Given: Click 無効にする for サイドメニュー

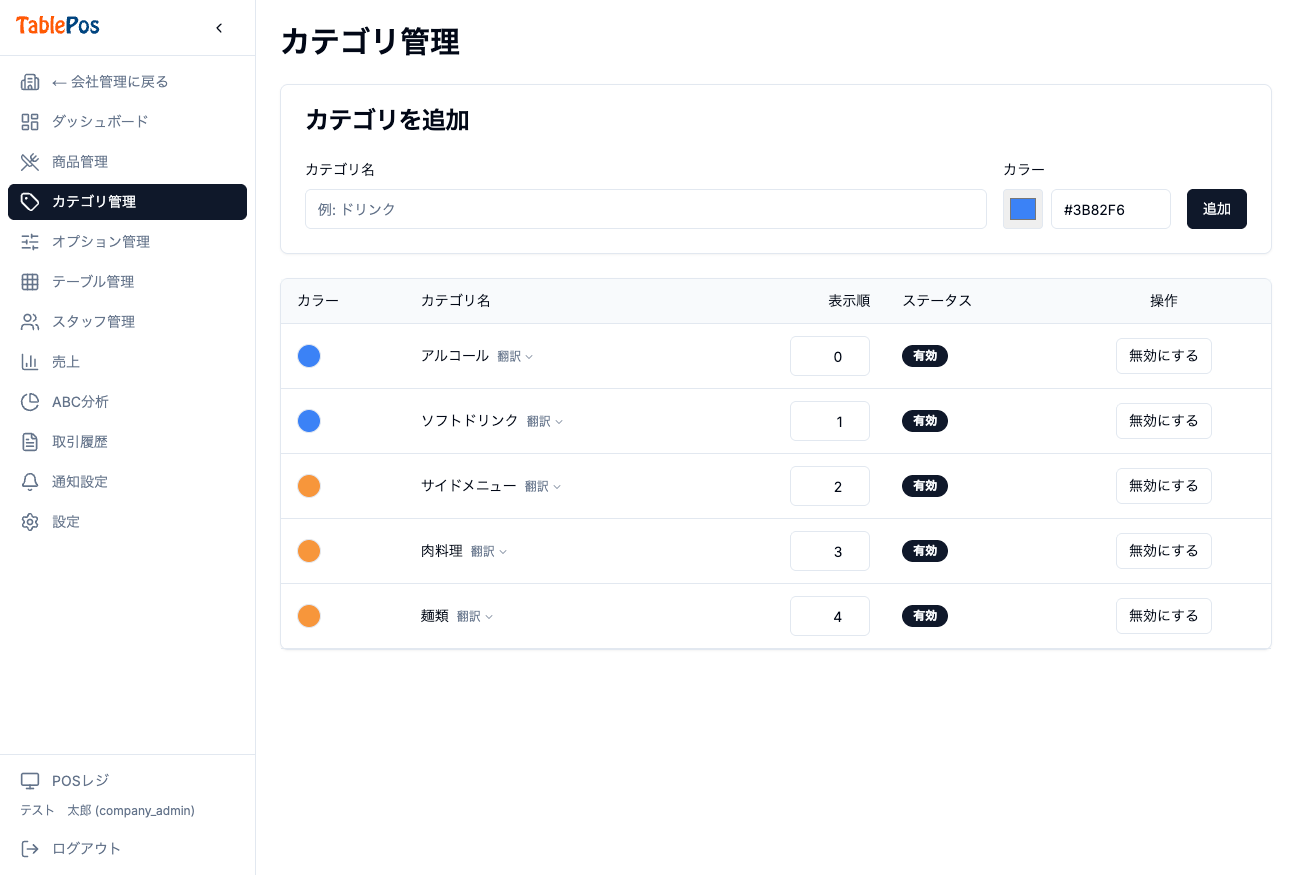Looking at the screenshot, I should [1163, 486].
